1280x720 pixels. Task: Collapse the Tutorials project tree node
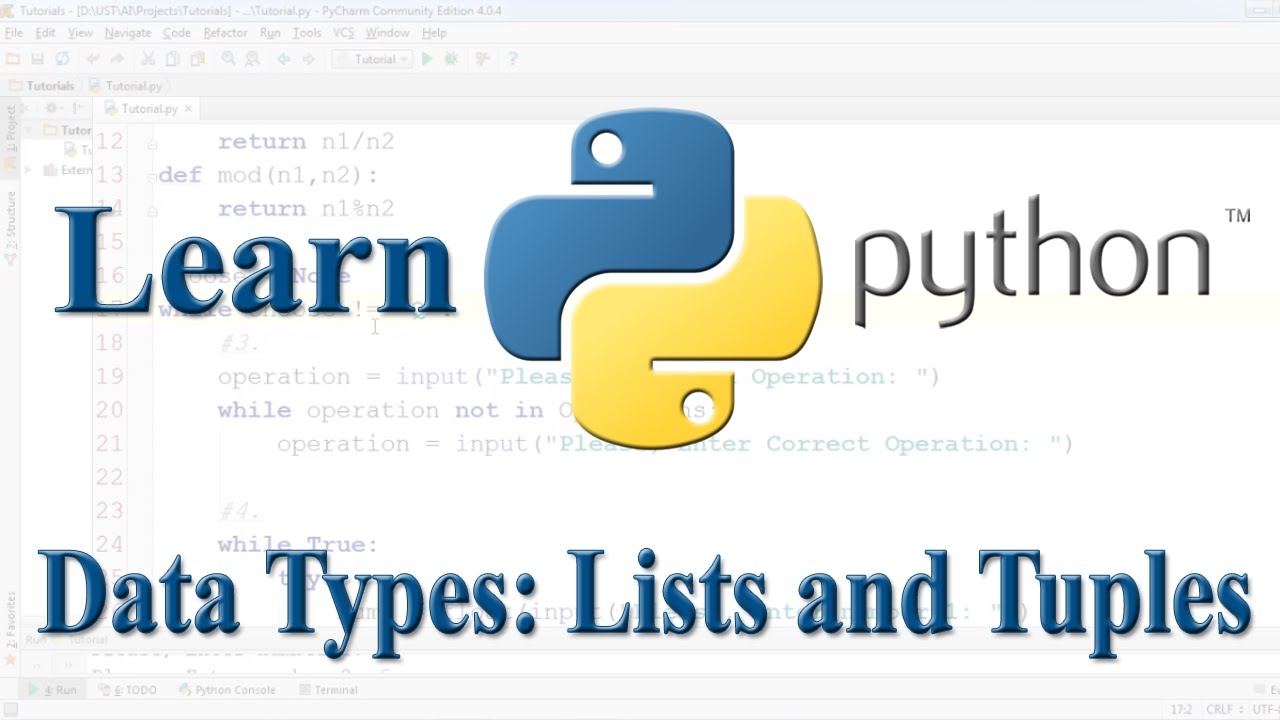[29, 130]
